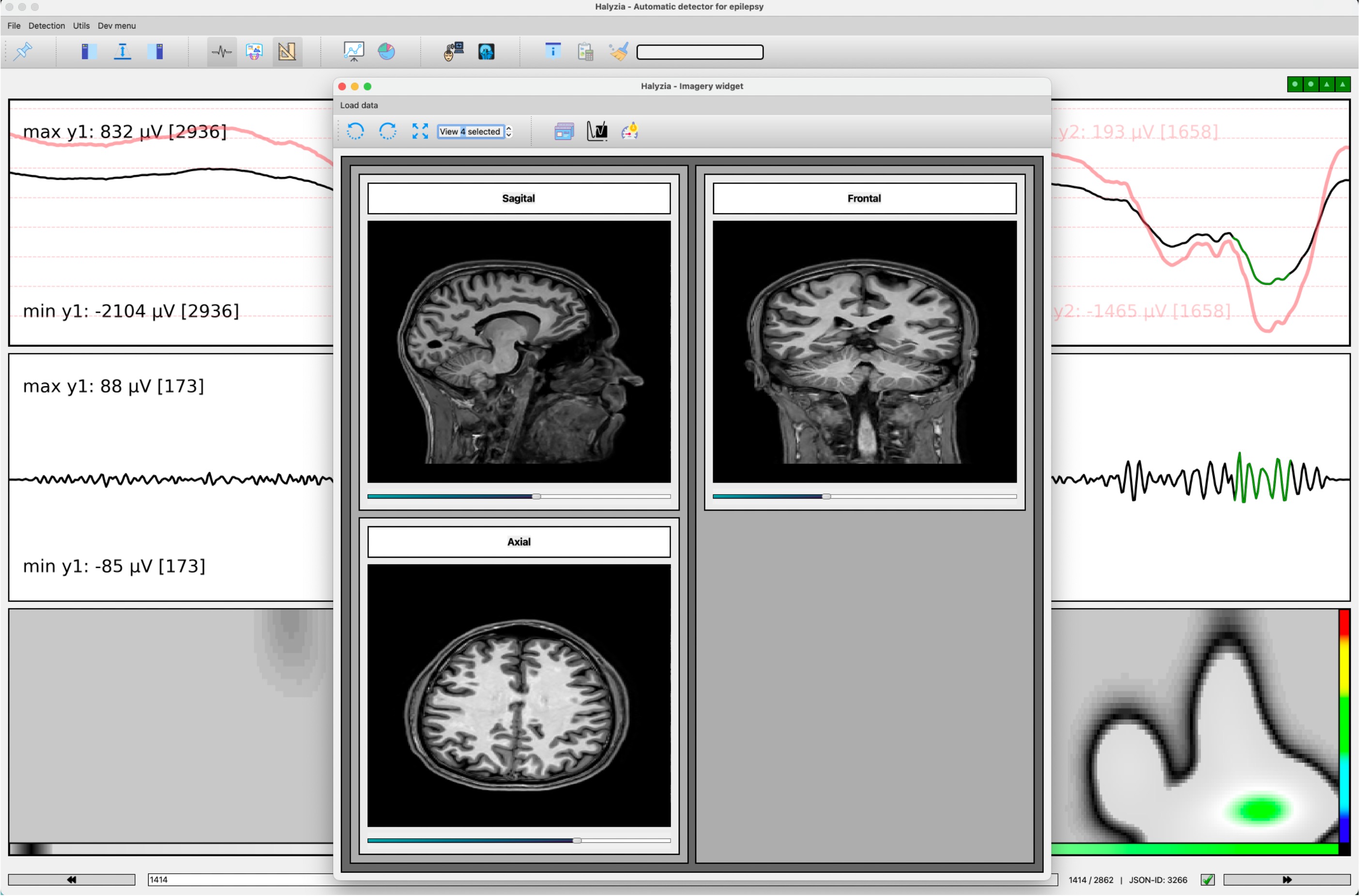Screen dimensions: 1360x896
Task: Click the View 4 selected spinbox arrows
Action: pyautogui.click(x=508, y=132)
